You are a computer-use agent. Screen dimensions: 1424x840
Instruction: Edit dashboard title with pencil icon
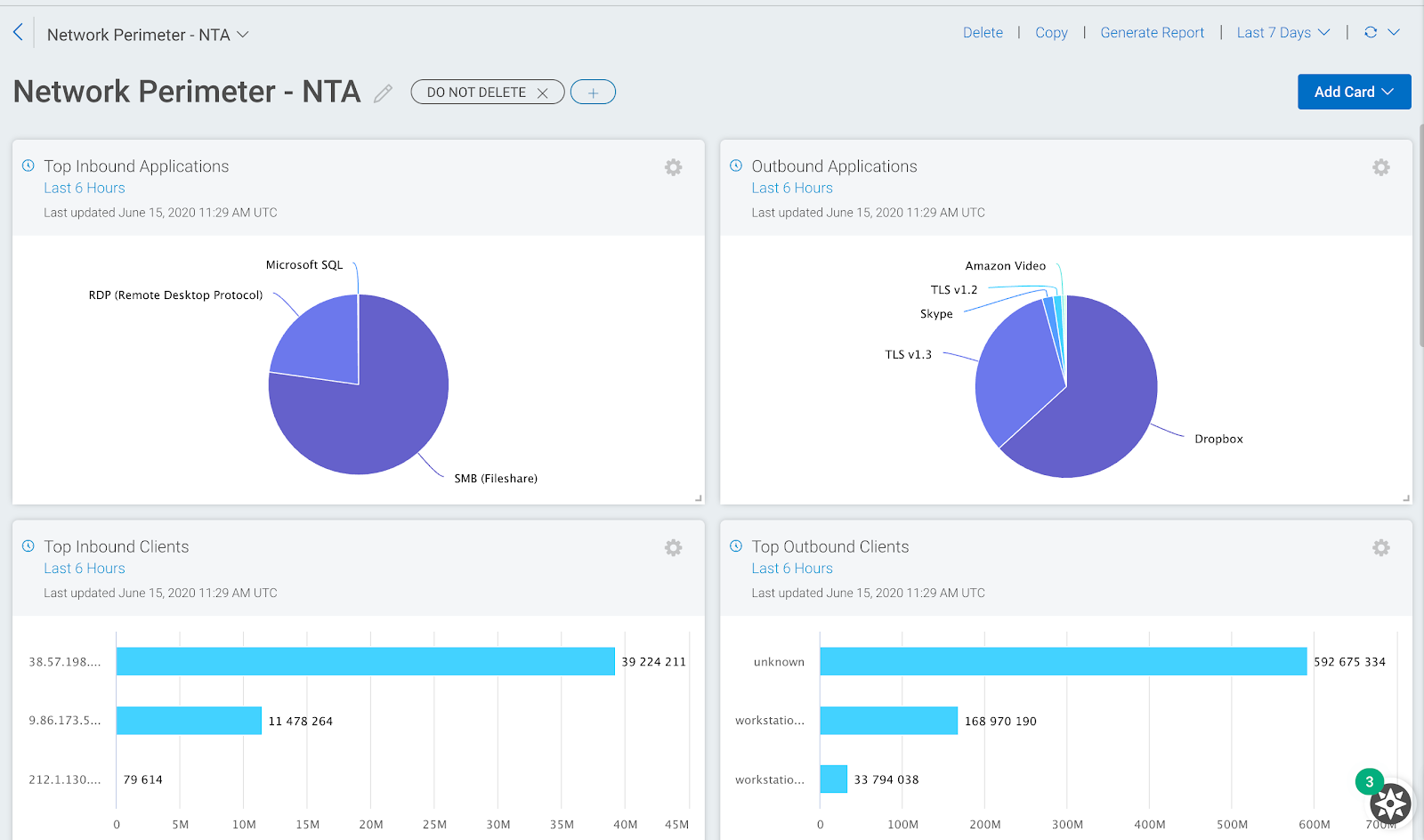click(383, 93)
